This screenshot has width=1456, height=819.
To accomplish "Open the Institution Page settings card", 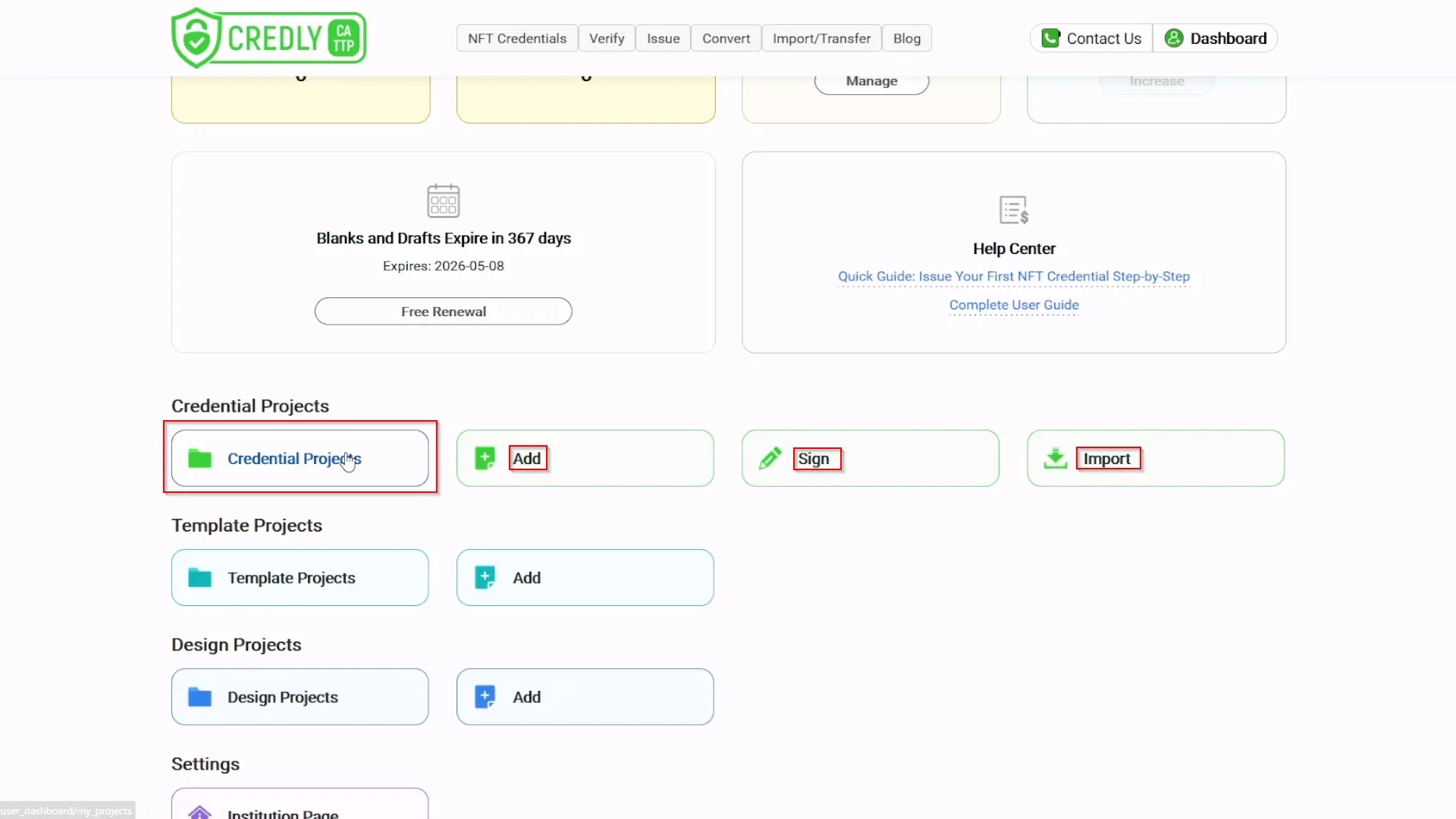I will (300, 804).
